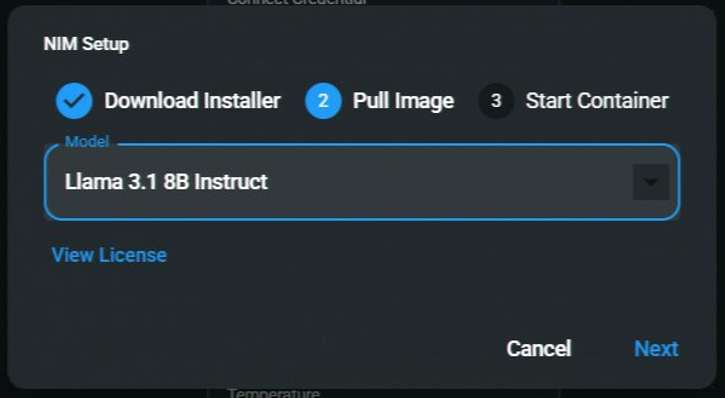Open the Model dropdown arrow
This screenshot has width=725, height=398.
point(651,182)
